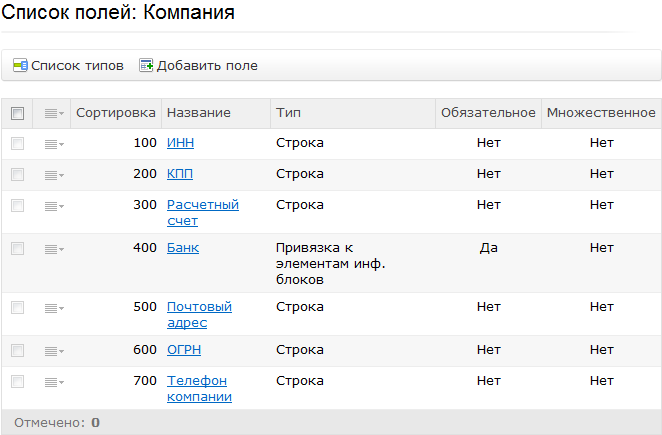This screenshot has height=435, width=662.
Task: Click the Добавить поле toolbar icon
Action: coord(146,65)
